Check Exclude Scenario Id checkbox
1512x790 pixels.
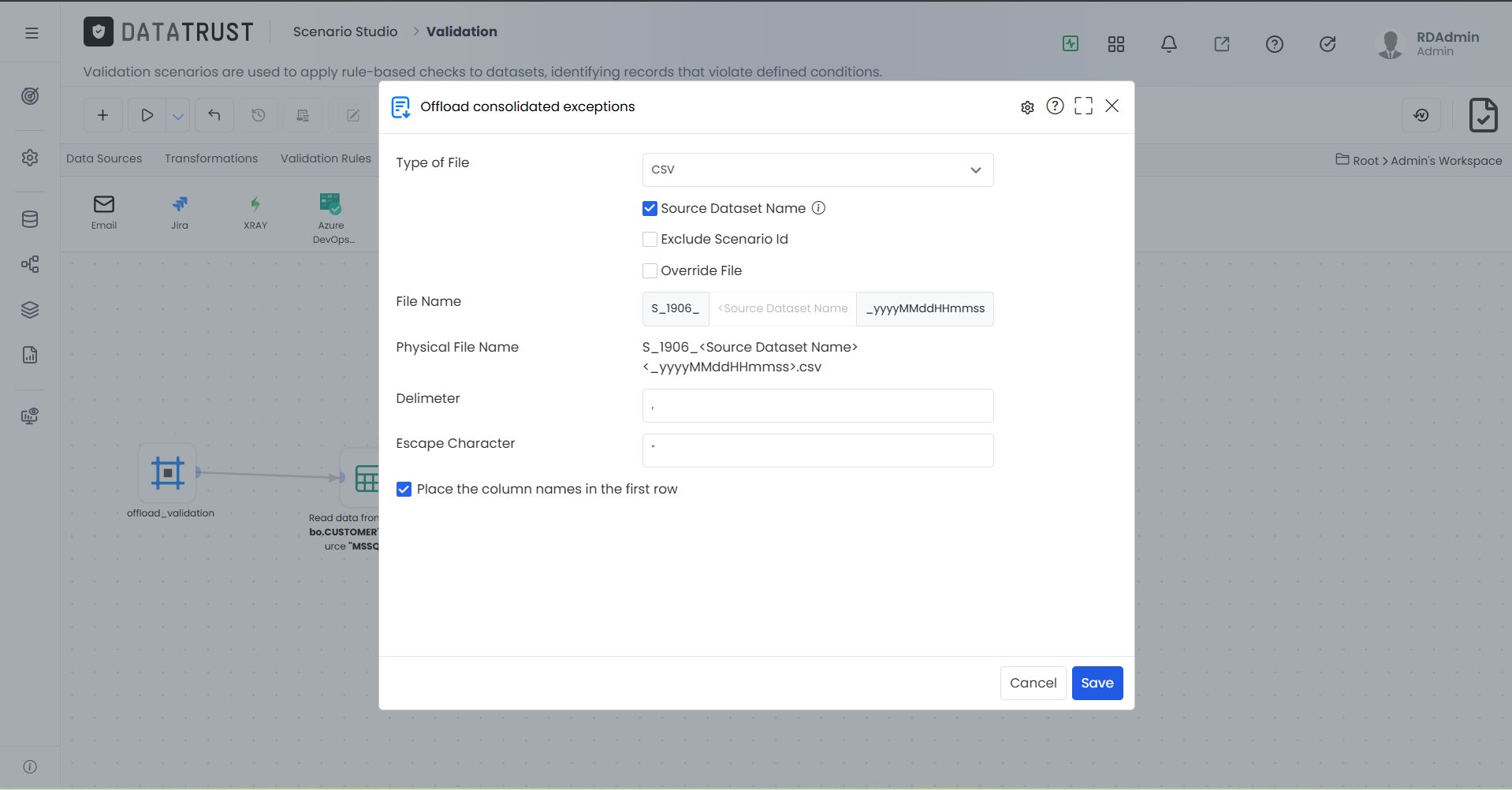point(650,239)
